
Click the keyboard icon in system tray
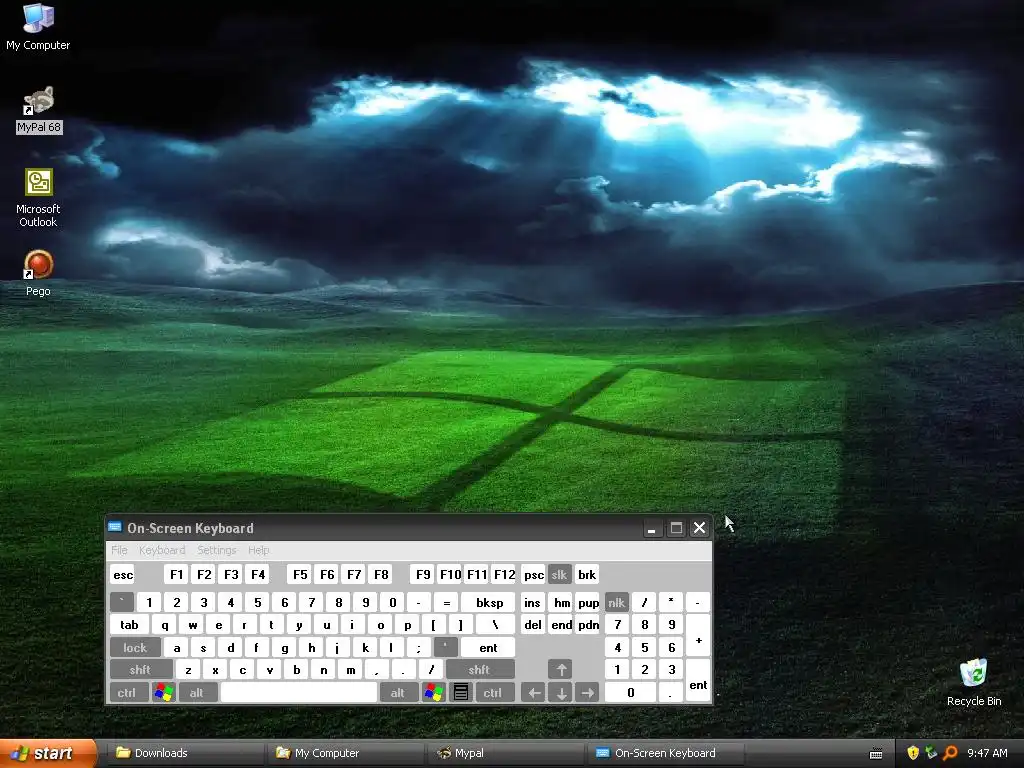pyautogui.click(x=876, y=754)
